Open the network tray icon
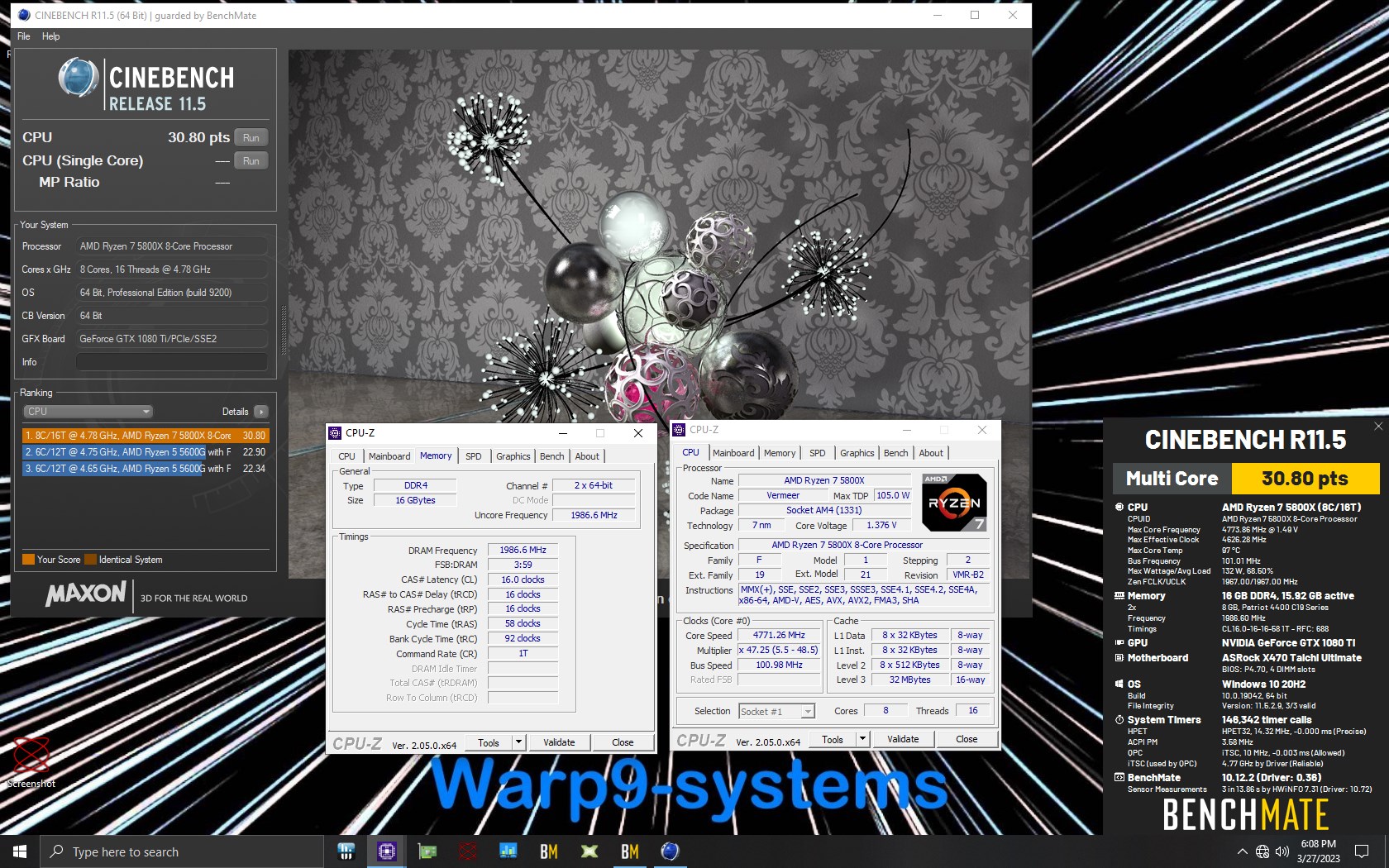1389x868 pixels. coord(1263,851)
